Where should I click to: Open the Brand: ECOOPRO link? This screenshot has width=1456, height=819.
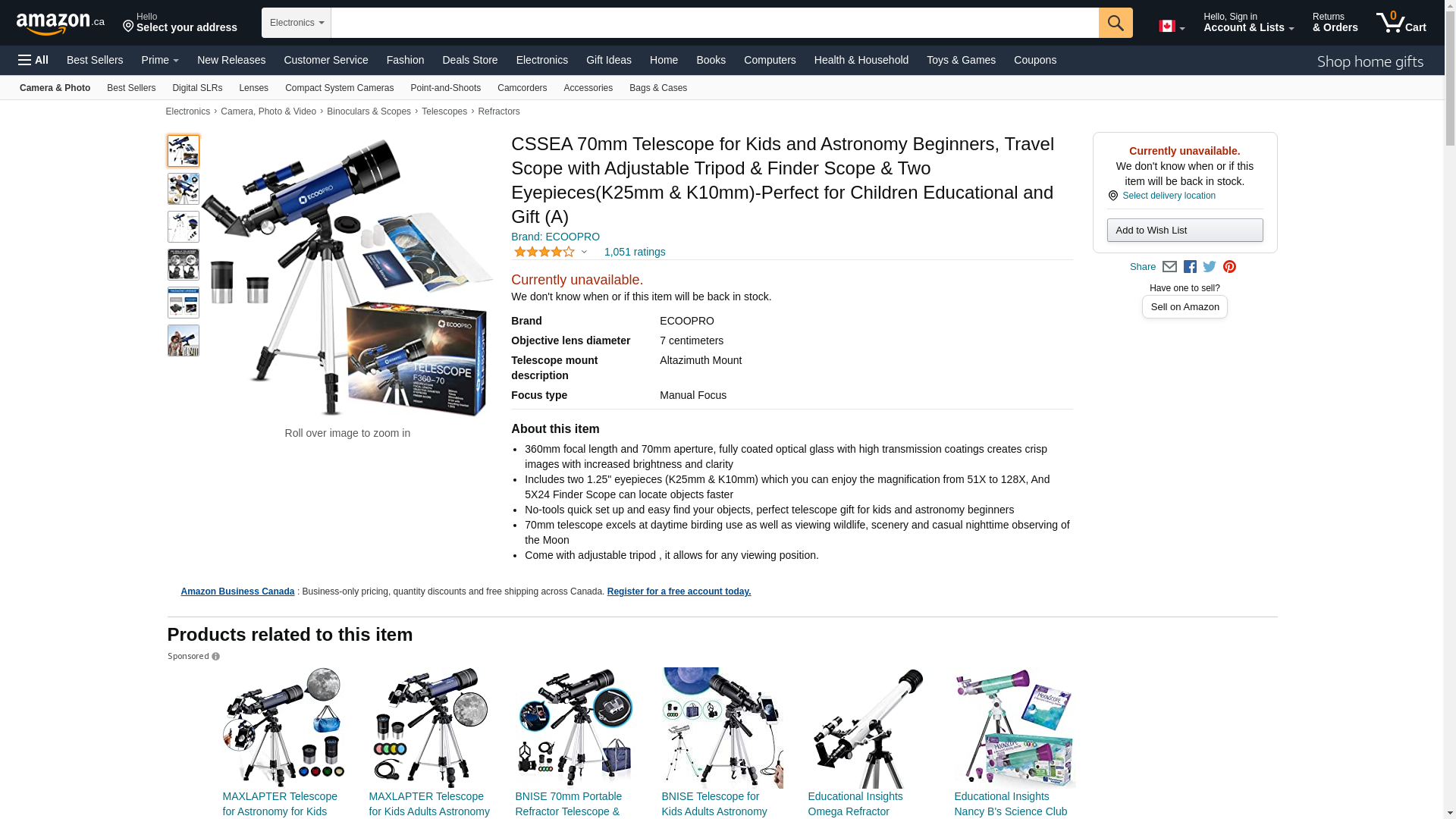pyautogui.click(x=555, y=237)
